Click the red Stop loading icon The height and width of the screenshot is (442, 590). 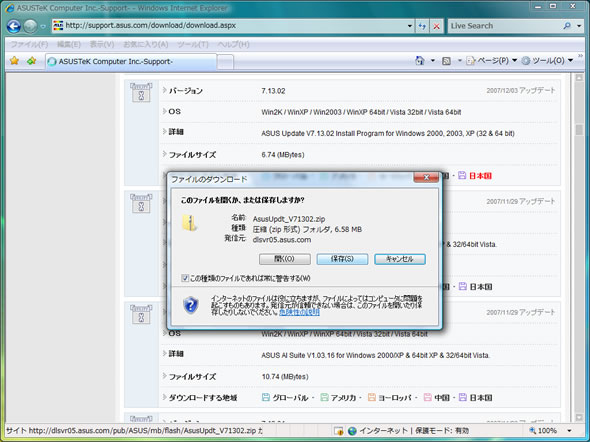coord(436,26)
